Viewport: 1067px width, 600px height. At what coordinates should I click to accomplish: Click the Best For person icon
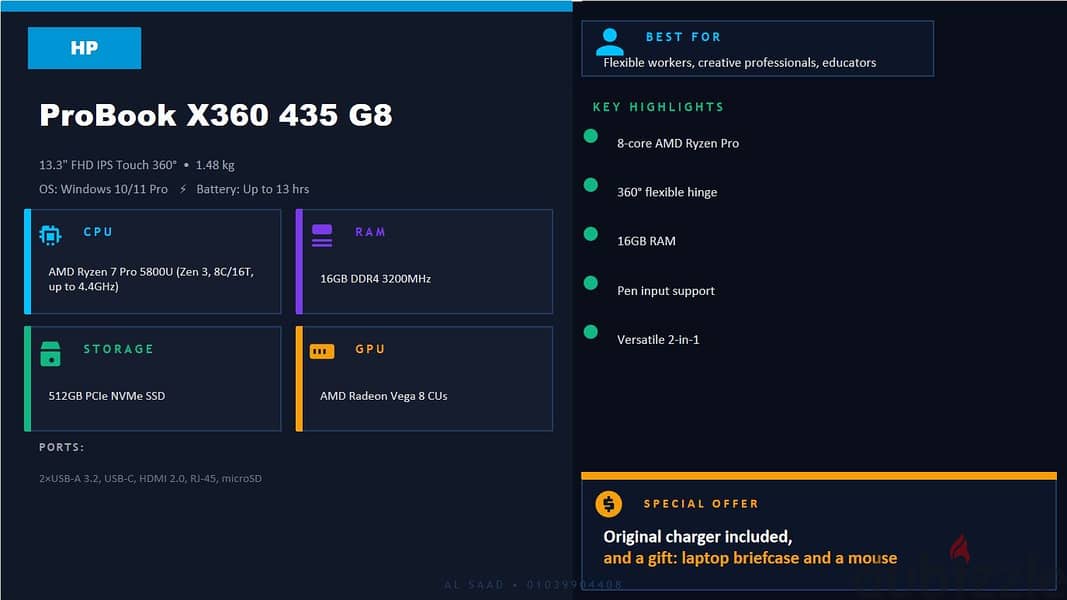click(x=610, y=42)
